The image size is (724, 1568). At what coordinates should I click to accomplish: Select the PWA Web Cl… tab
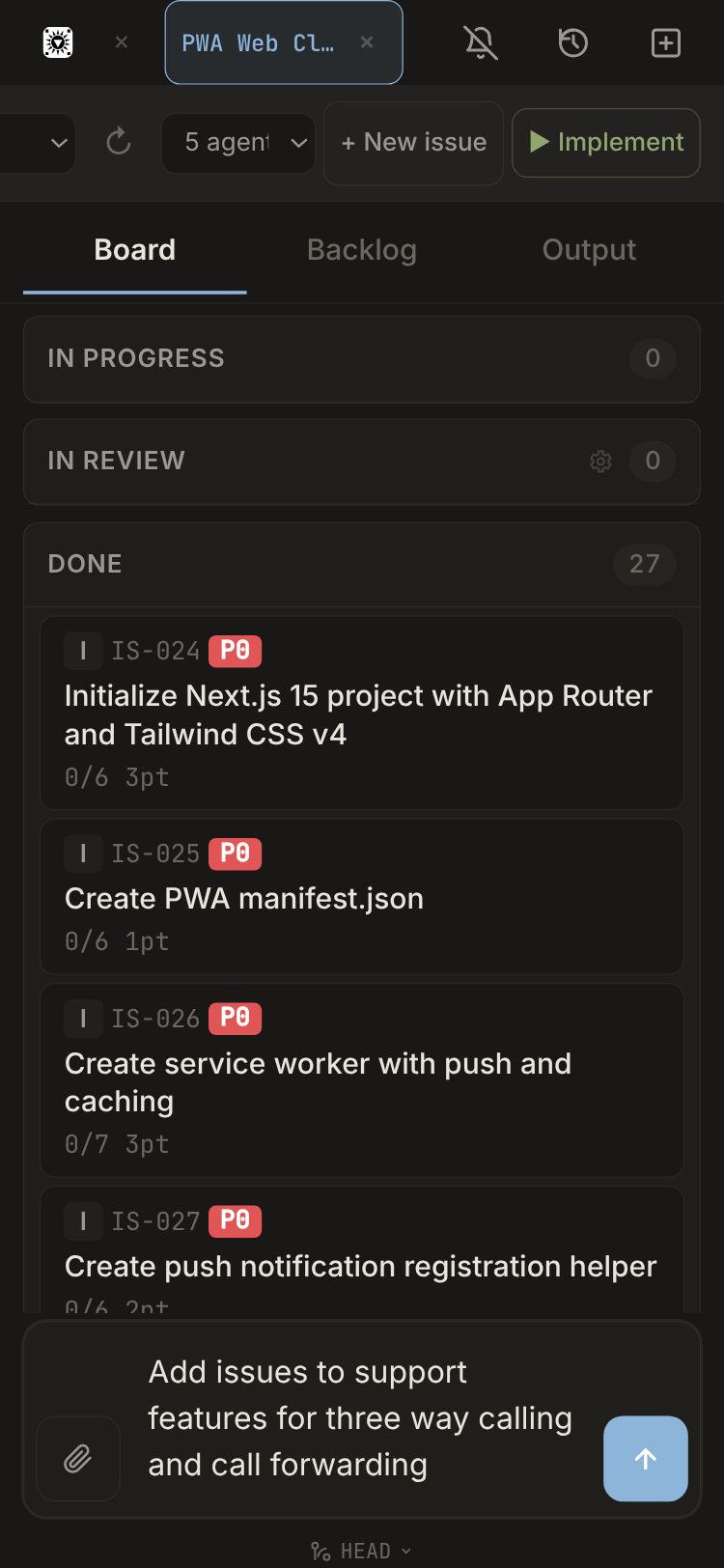tap(258, 43)
